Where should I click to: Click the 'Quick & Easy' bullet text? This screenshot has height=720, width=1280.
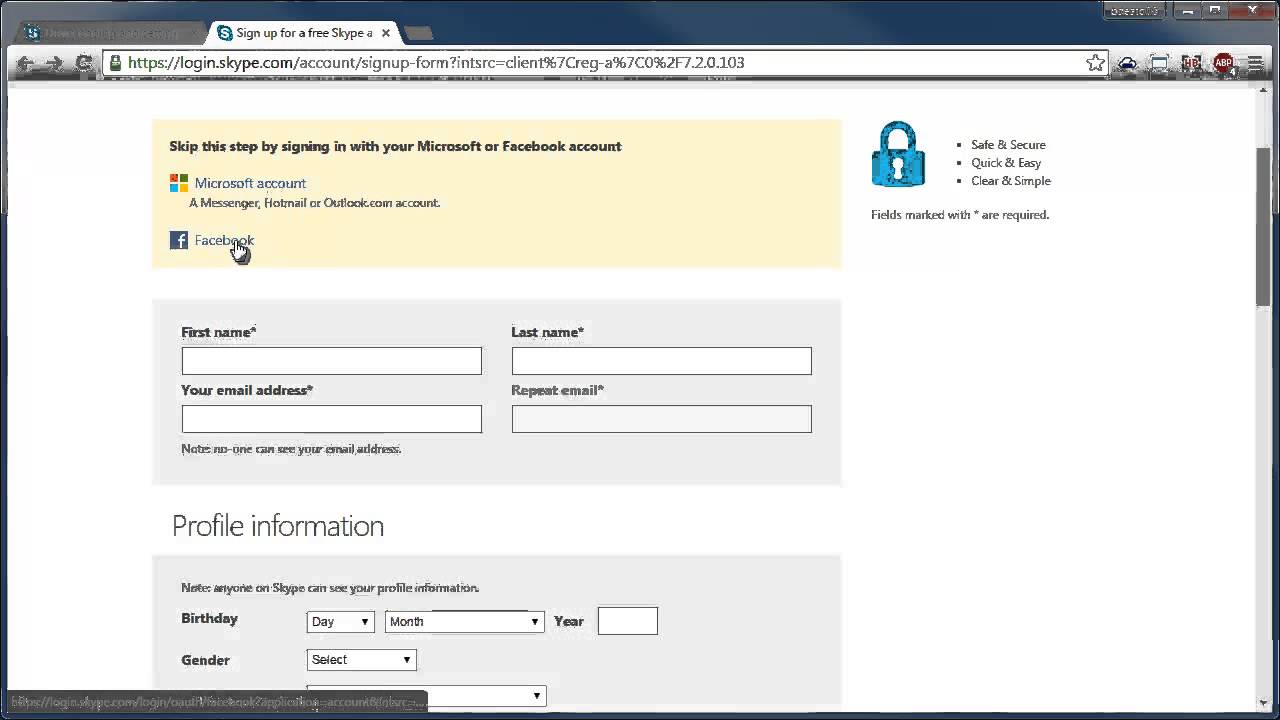tap(1006, 163)
